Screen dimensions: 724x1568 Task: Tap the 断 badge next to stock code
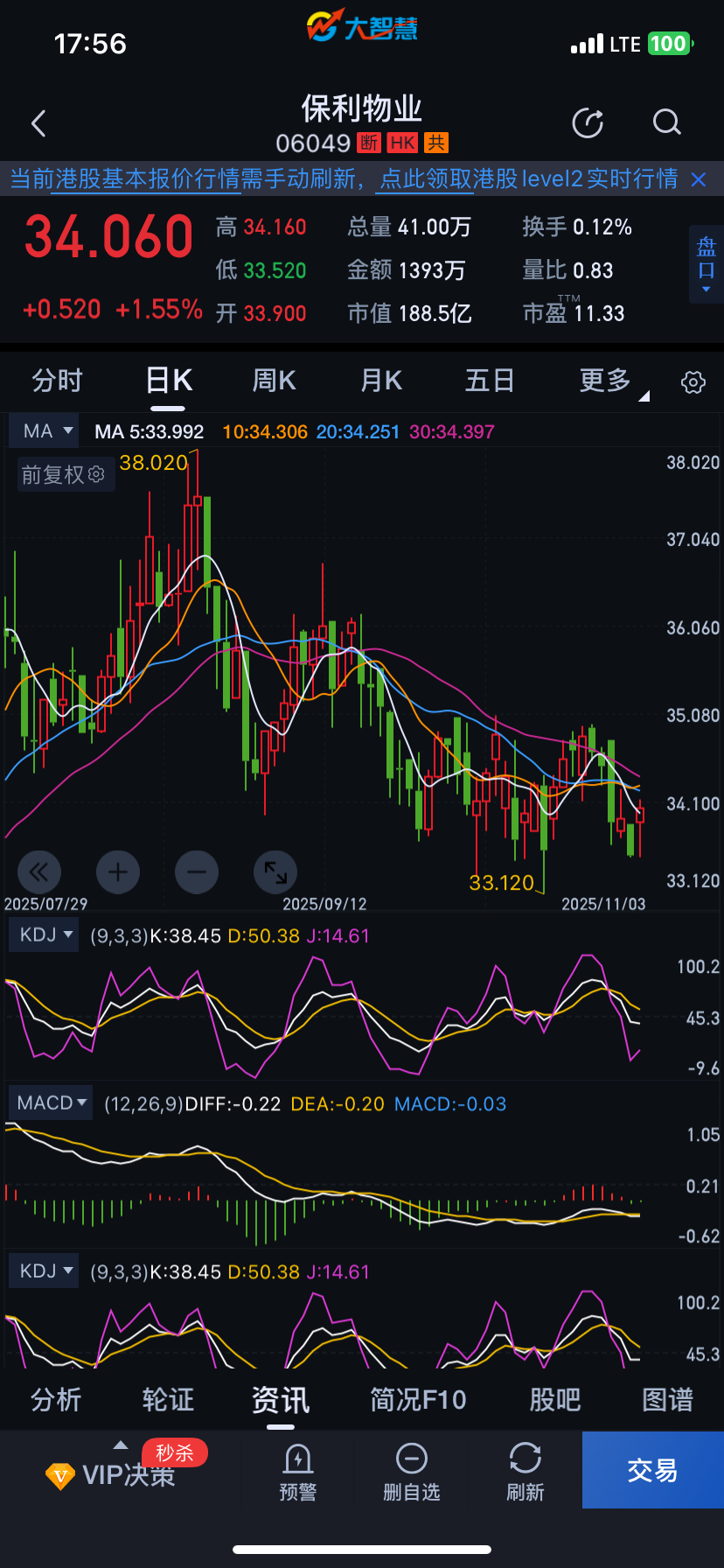369,143
